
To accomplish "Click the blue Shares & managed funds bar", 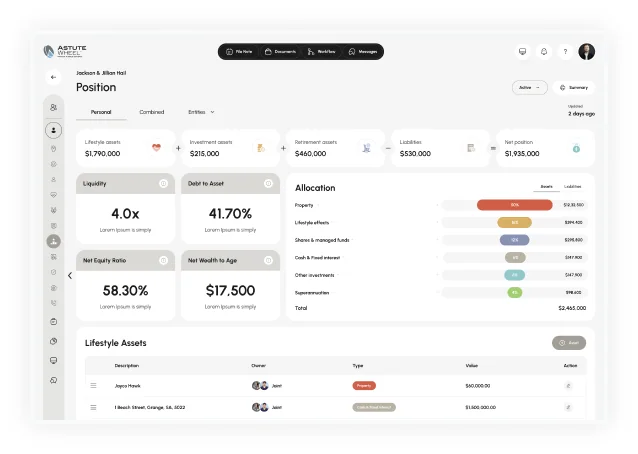I will tap(514, 240).
